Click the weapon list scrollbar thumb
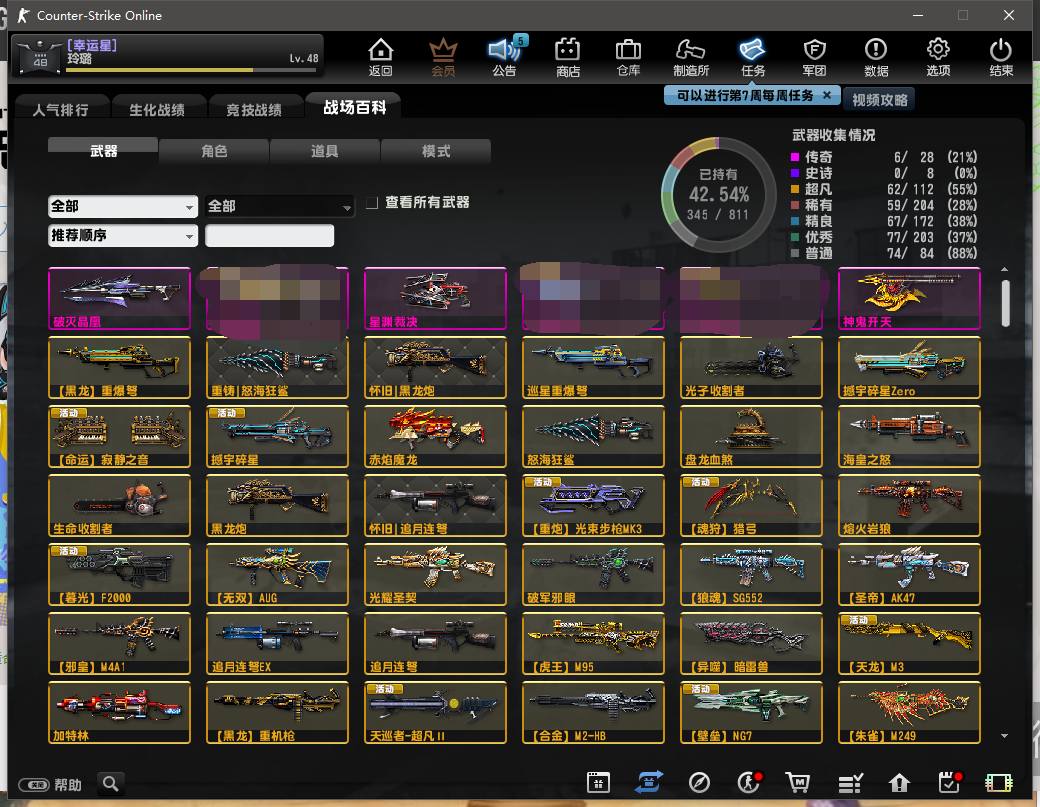1040x807 pixels. coord(1005,303)
